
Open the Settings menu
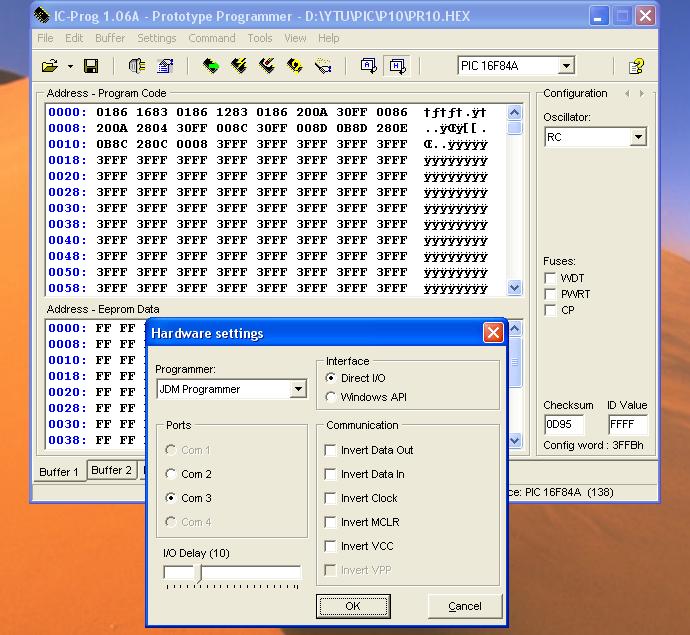pyautogui.click(x=156, y=38)
